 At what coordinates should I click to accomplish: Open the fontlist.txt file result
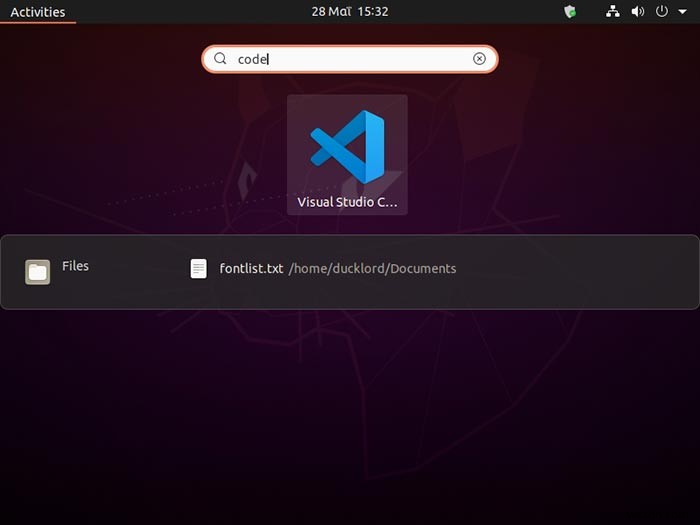[x=251, y=268]
